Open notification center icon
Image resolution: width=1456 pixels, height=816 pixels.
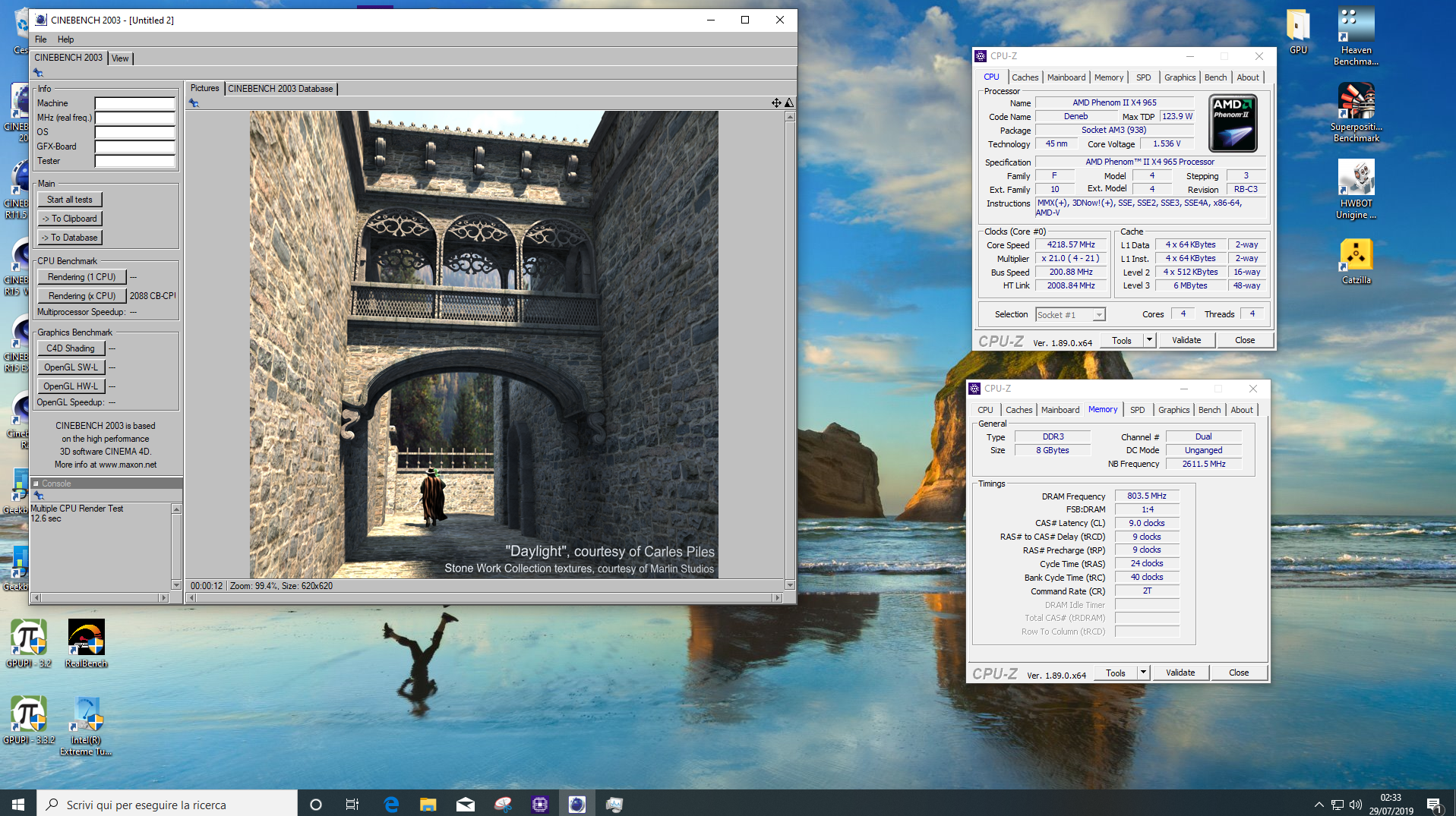pyautogui.click(x=1433, y=805)
